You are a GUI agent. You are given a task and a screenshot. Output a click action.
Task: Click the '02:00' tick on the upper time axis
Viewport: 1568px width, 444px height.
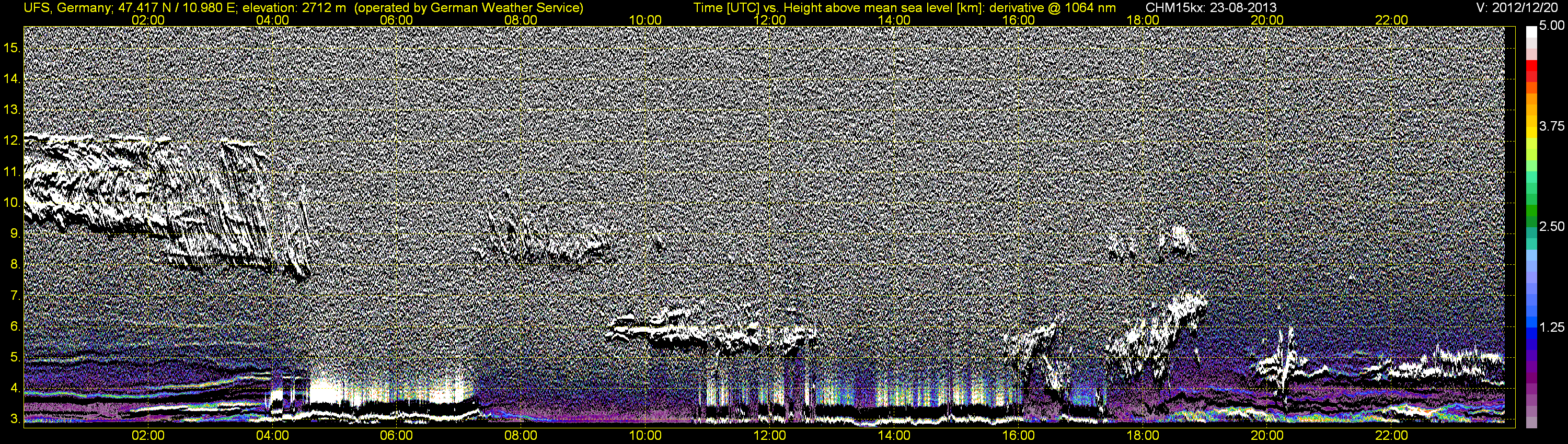[148, 20]
